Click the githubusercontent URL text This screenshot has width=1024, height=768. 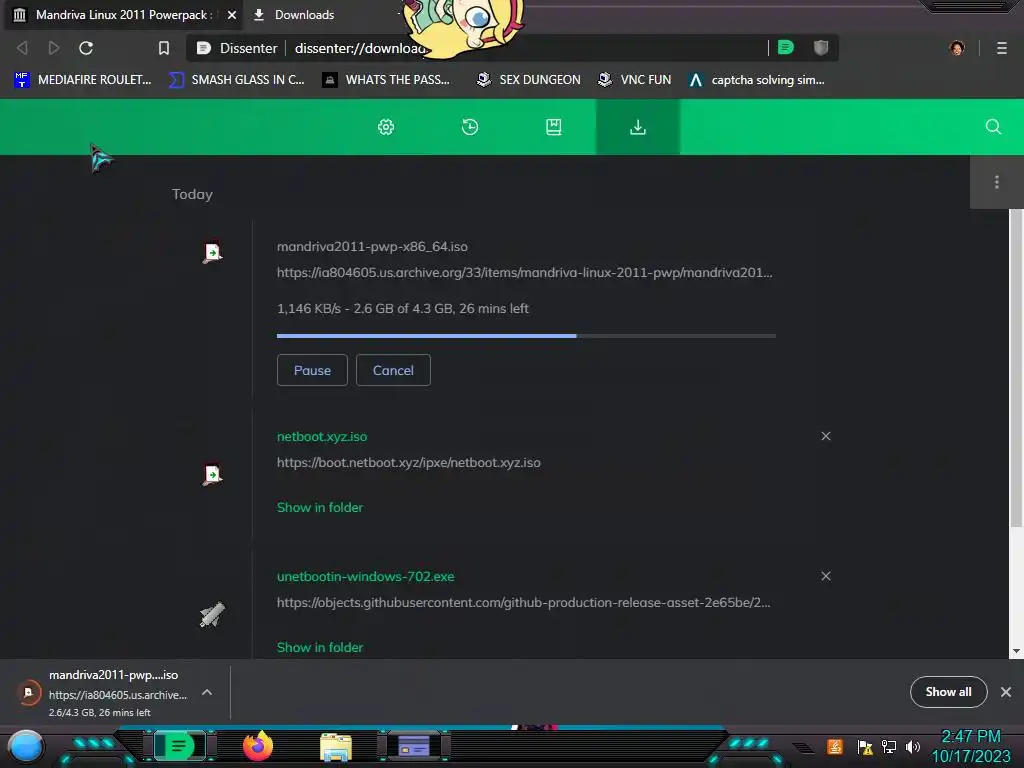(524, 602)
